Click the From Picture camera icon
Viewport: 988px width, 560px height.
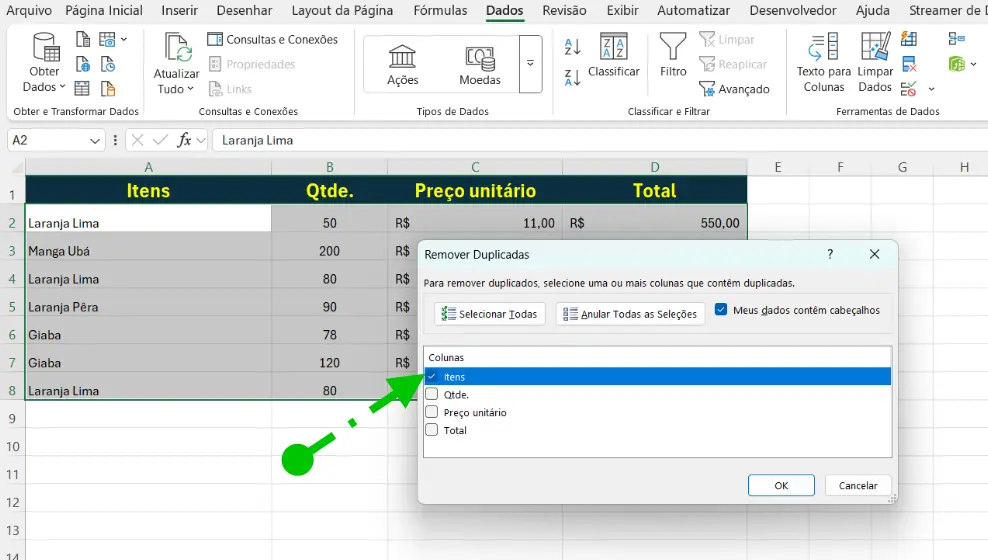click(107, 39)
